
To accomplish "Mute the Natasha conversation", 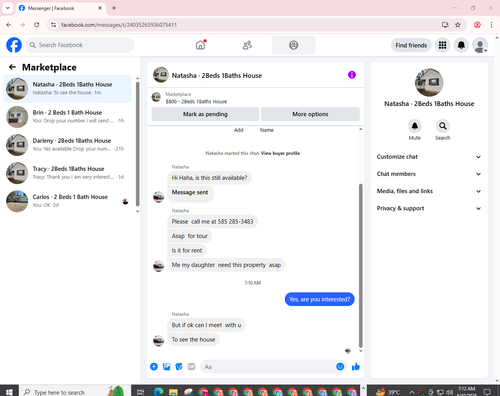I will (x=415, y=126).
